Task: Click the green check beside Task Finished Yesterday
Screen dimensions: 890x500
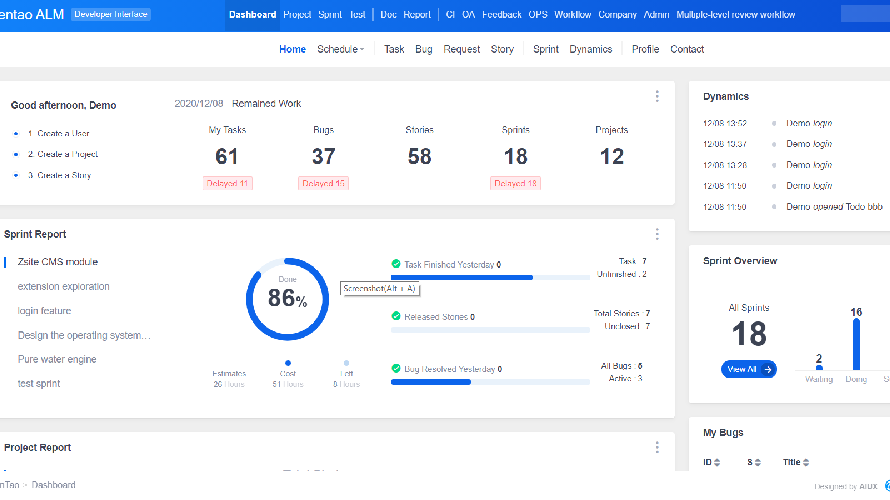Action: [x=396, y=264]
